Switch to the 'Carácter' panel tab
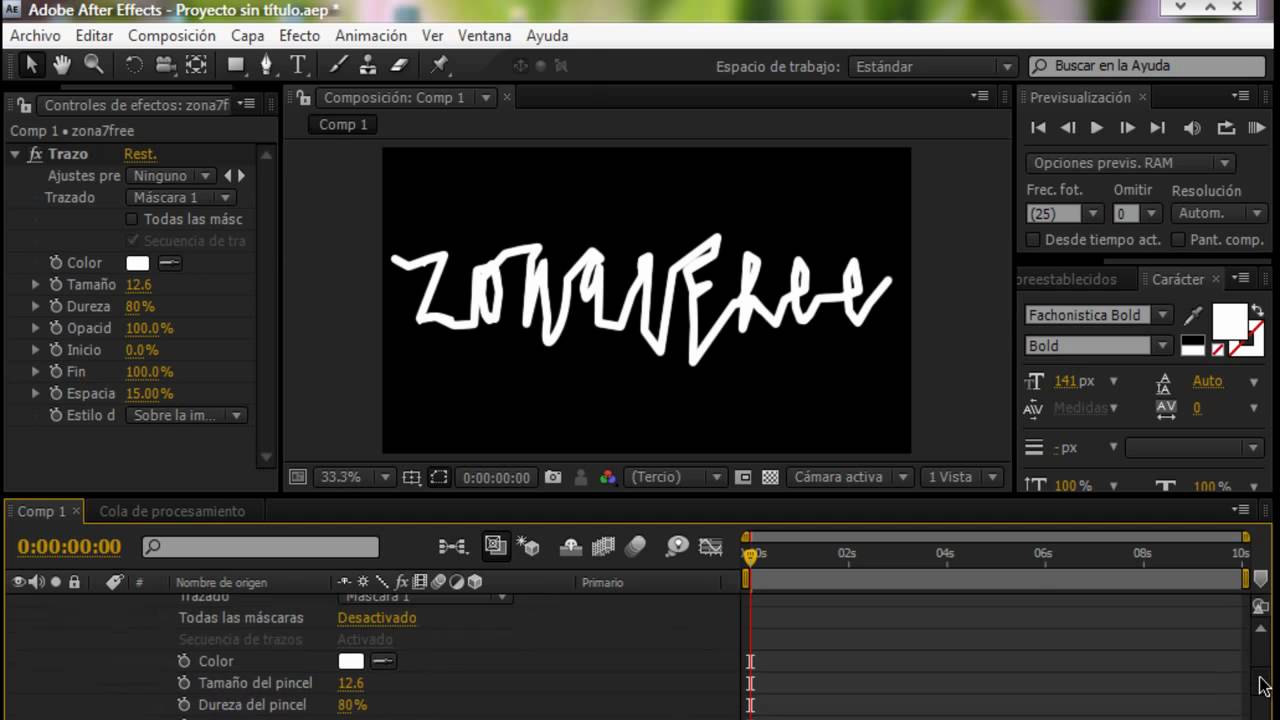This screenshot has width=1280, height=720. click(x=1177, y=279)
